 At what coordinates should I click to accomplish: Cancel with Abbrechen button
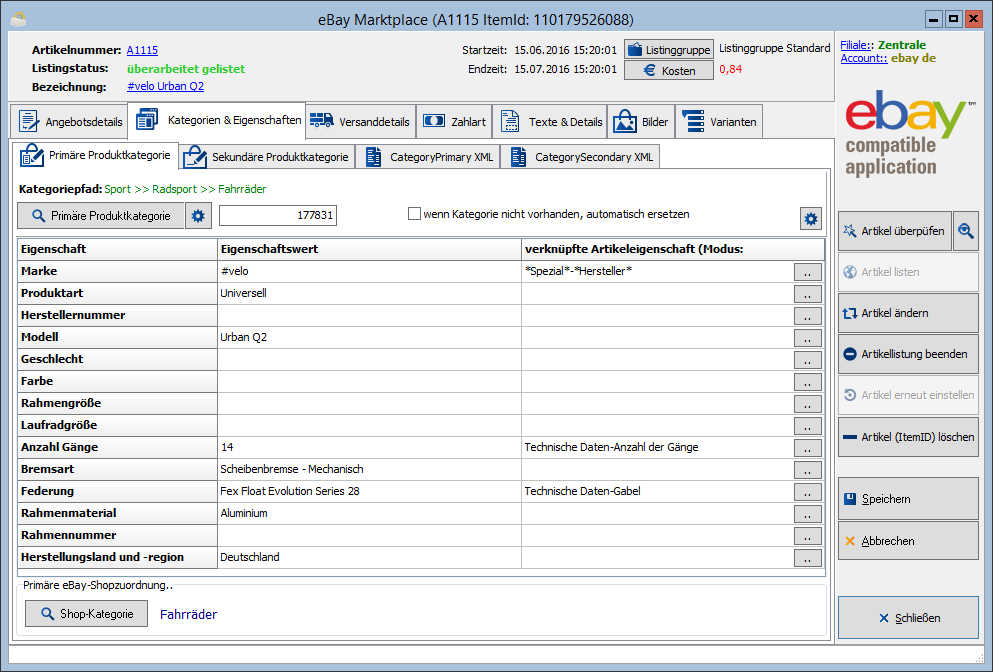pyautogui.click(x=908, y=541)
